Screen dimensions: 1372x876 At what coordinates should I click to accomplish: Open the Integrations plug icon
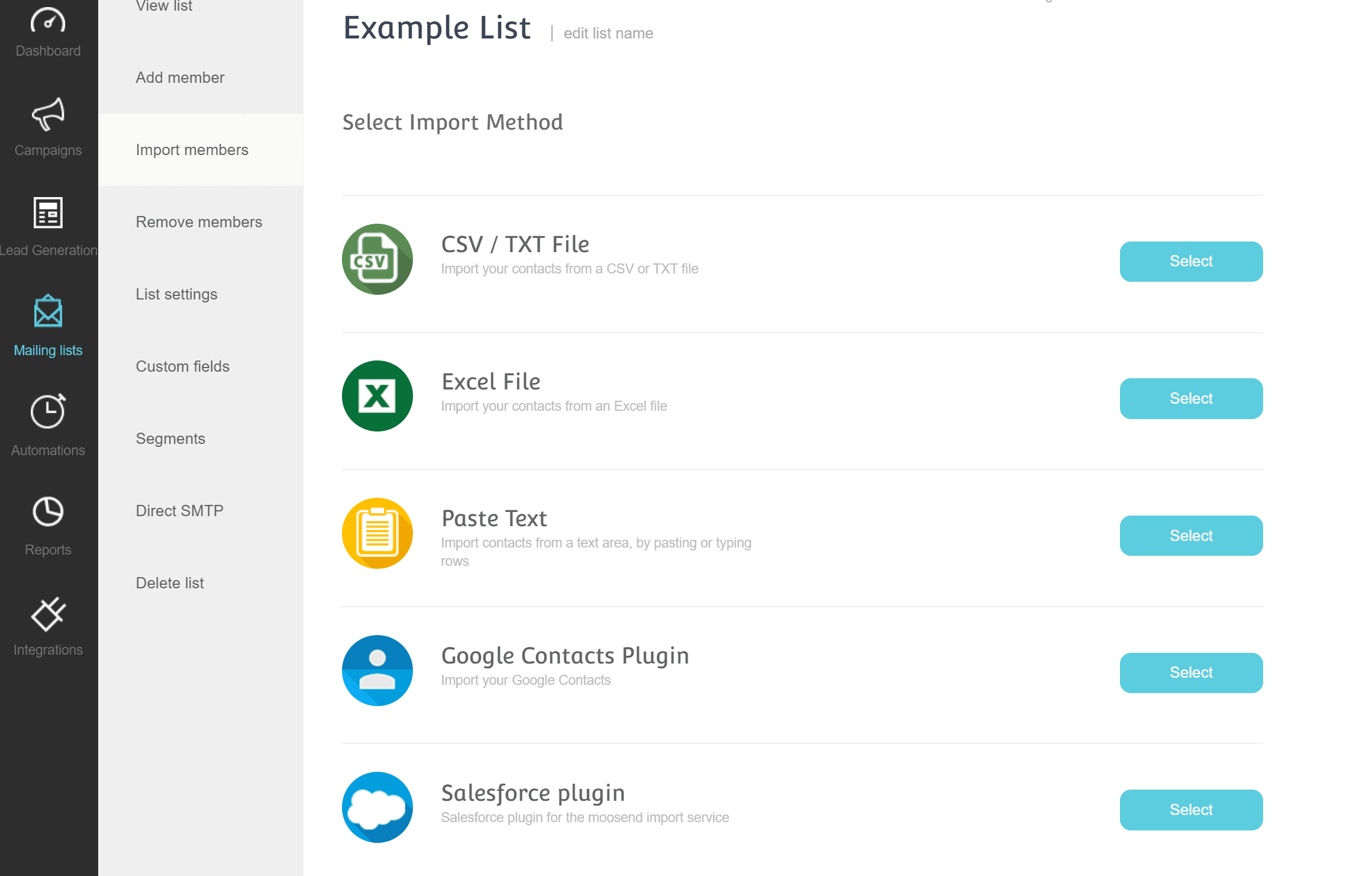coord(48,614)
